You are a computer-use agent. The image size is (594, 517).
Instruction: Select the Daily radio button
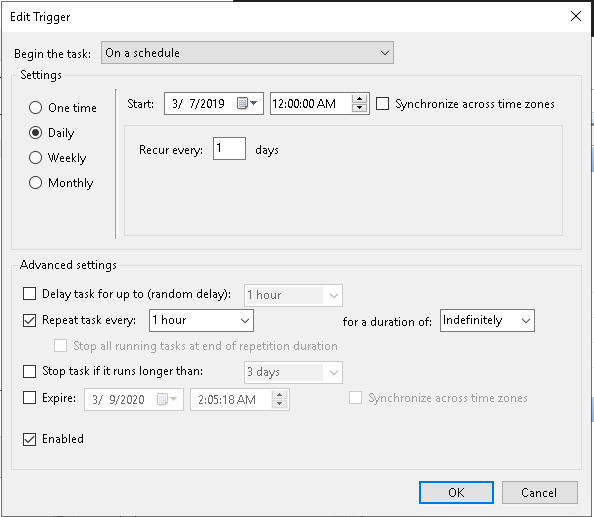pyautogui.click(x=35, y=133)
